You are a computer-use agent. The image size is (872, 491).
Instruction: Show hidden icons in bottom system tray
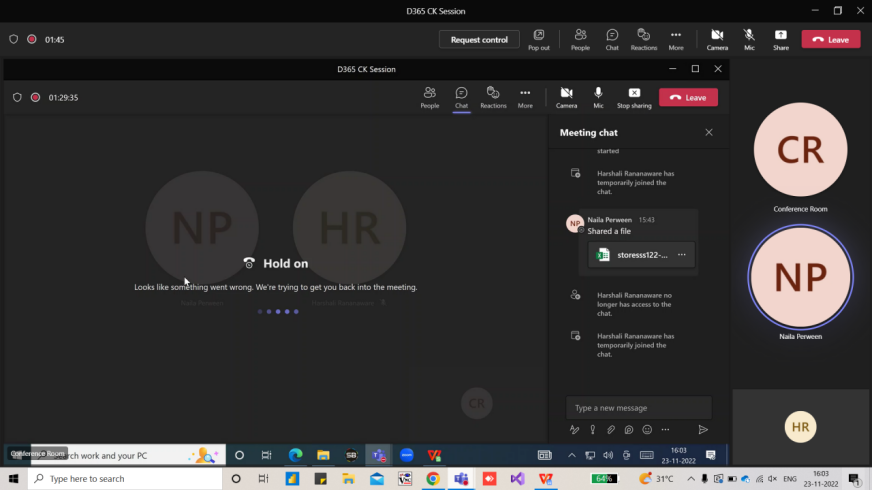pyautogui.click(x=691, y=479)
